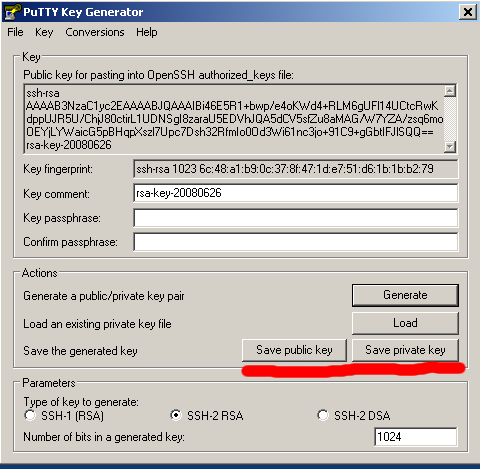
Task: Click the 'Type of key to generate:' label
Action: (x=81, y=402)
